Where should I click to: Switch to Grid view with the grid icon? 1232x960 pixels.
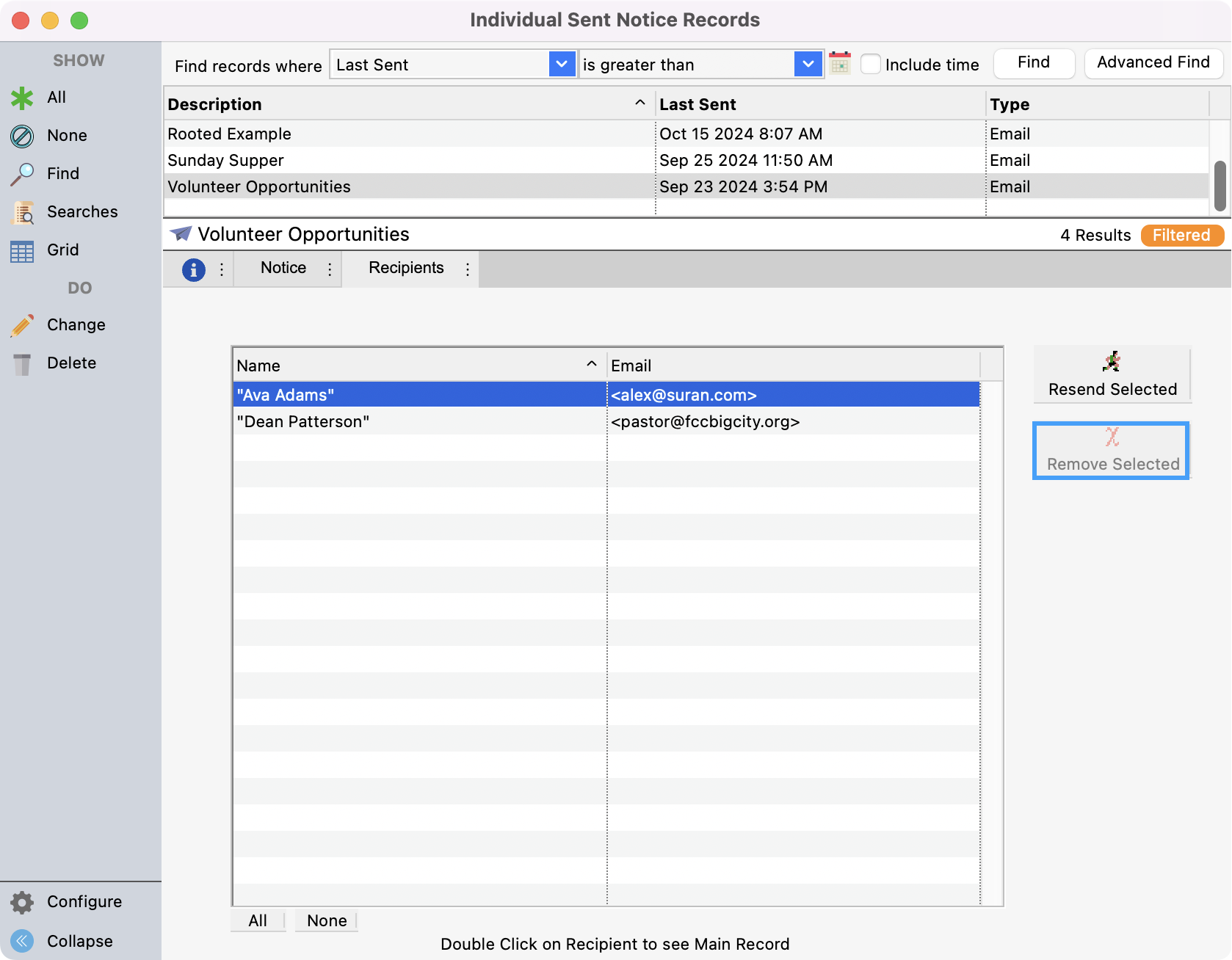pyautogui.click(x=21, y=250)
